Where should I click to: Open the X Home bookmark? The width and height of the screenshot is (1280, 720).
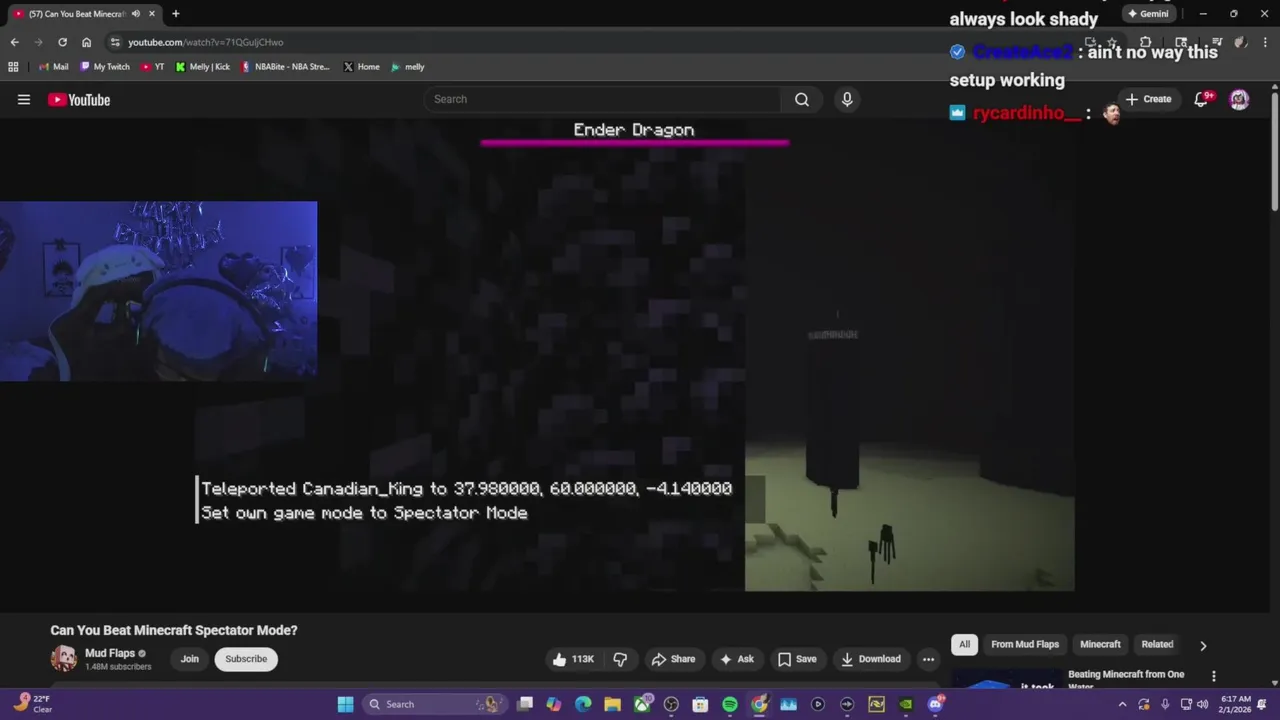click(x=361, y=67)
